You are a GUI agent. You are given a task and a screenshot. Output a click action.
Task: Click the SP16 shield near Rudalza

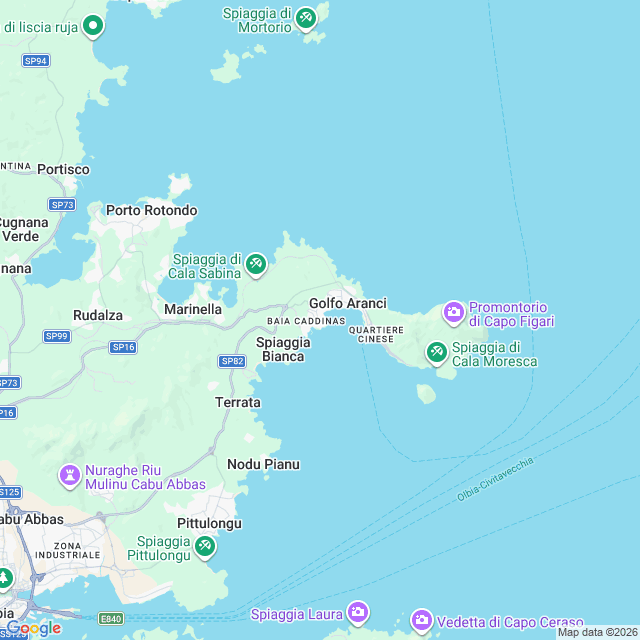pyautogui.click(x=123, y=347)
